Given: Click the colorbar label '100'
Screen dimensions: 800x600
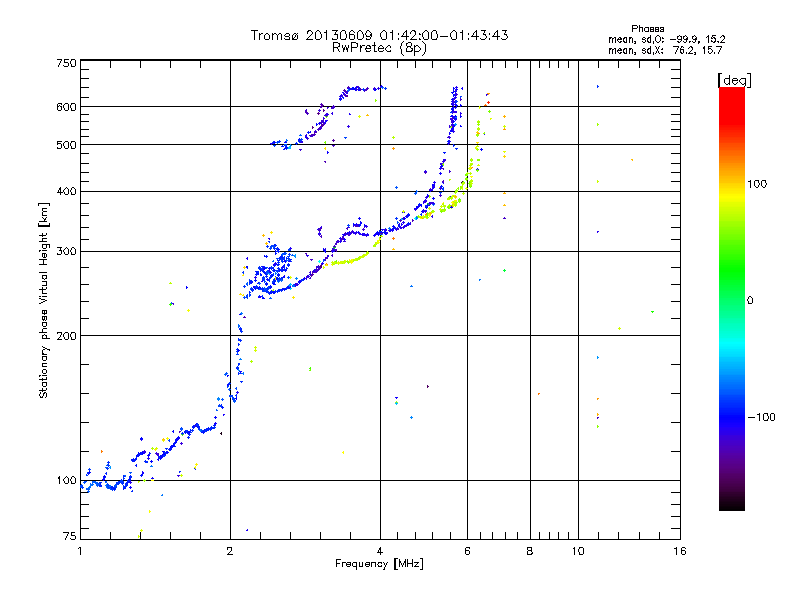Looking at the screenshot, I should (x=757, y=184).
